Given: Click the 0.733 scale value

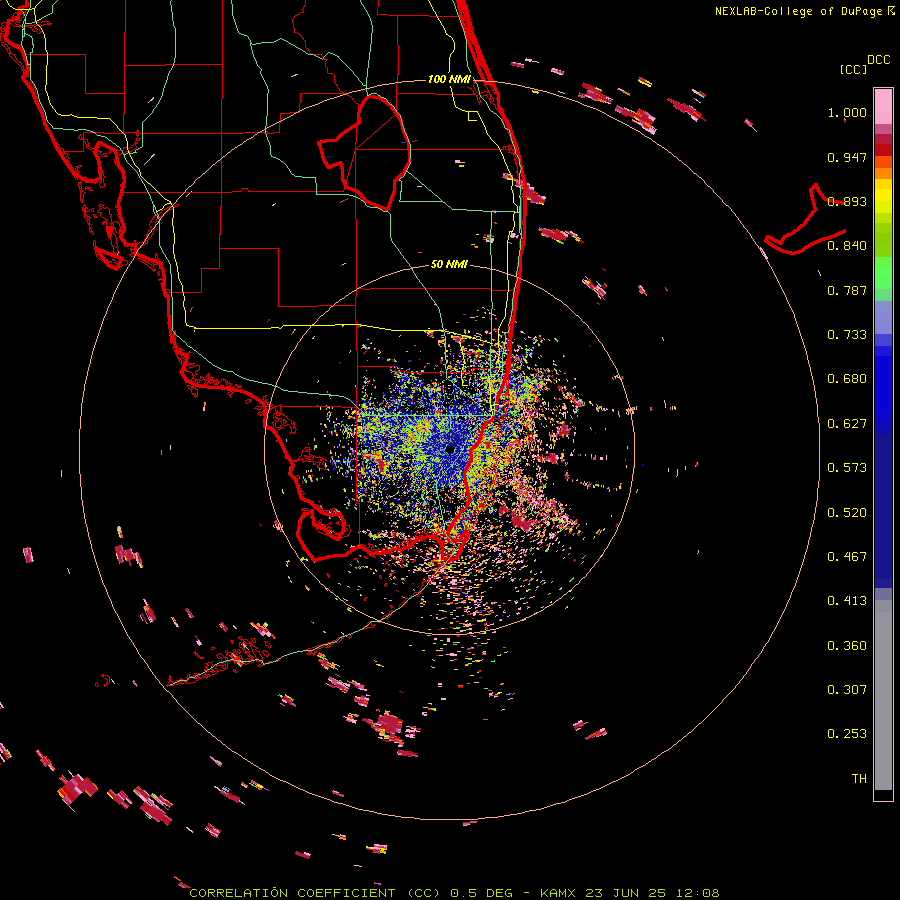Looking at the screenshot, I should click(847, 335).
